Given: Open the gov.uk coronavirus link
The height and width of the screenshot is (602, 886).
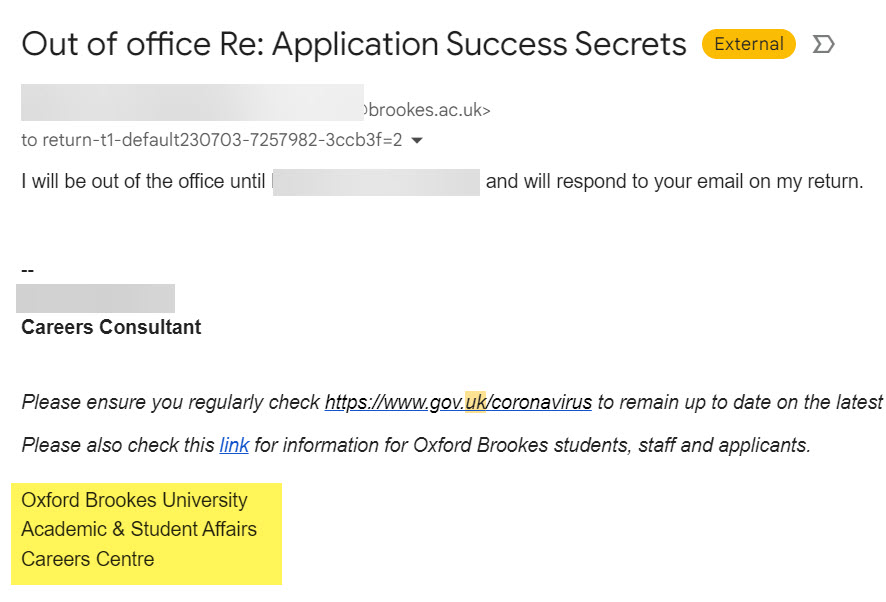Looking at the screenshot, I should tap(458, 403).
